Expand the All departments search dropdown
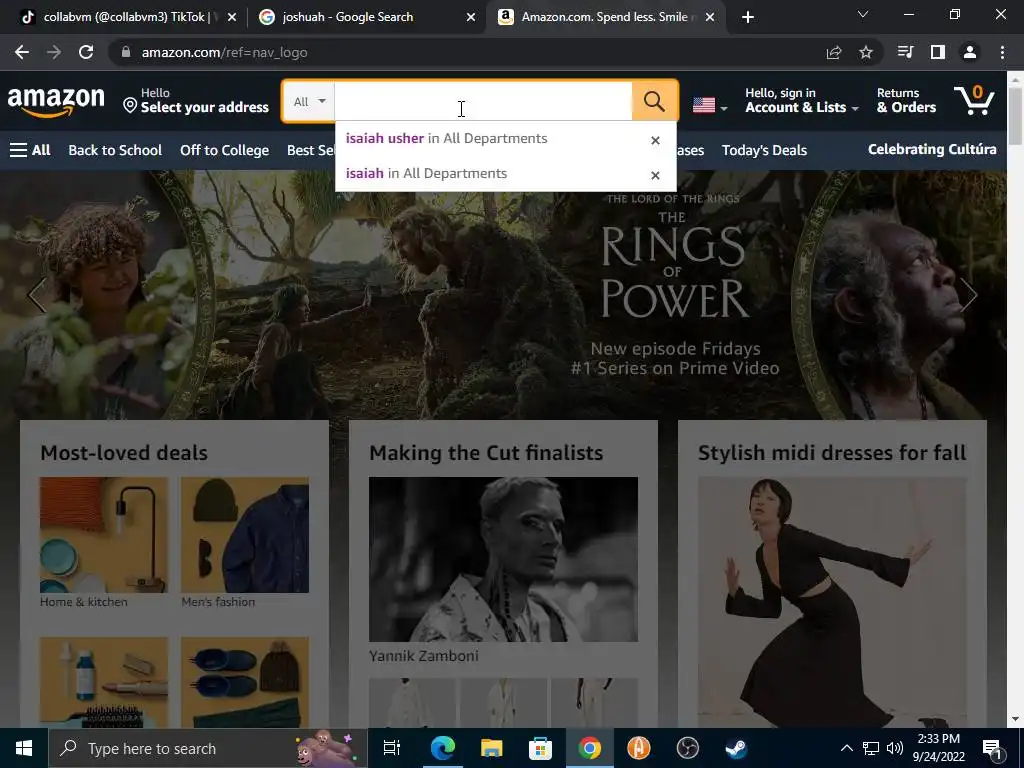 309,101
